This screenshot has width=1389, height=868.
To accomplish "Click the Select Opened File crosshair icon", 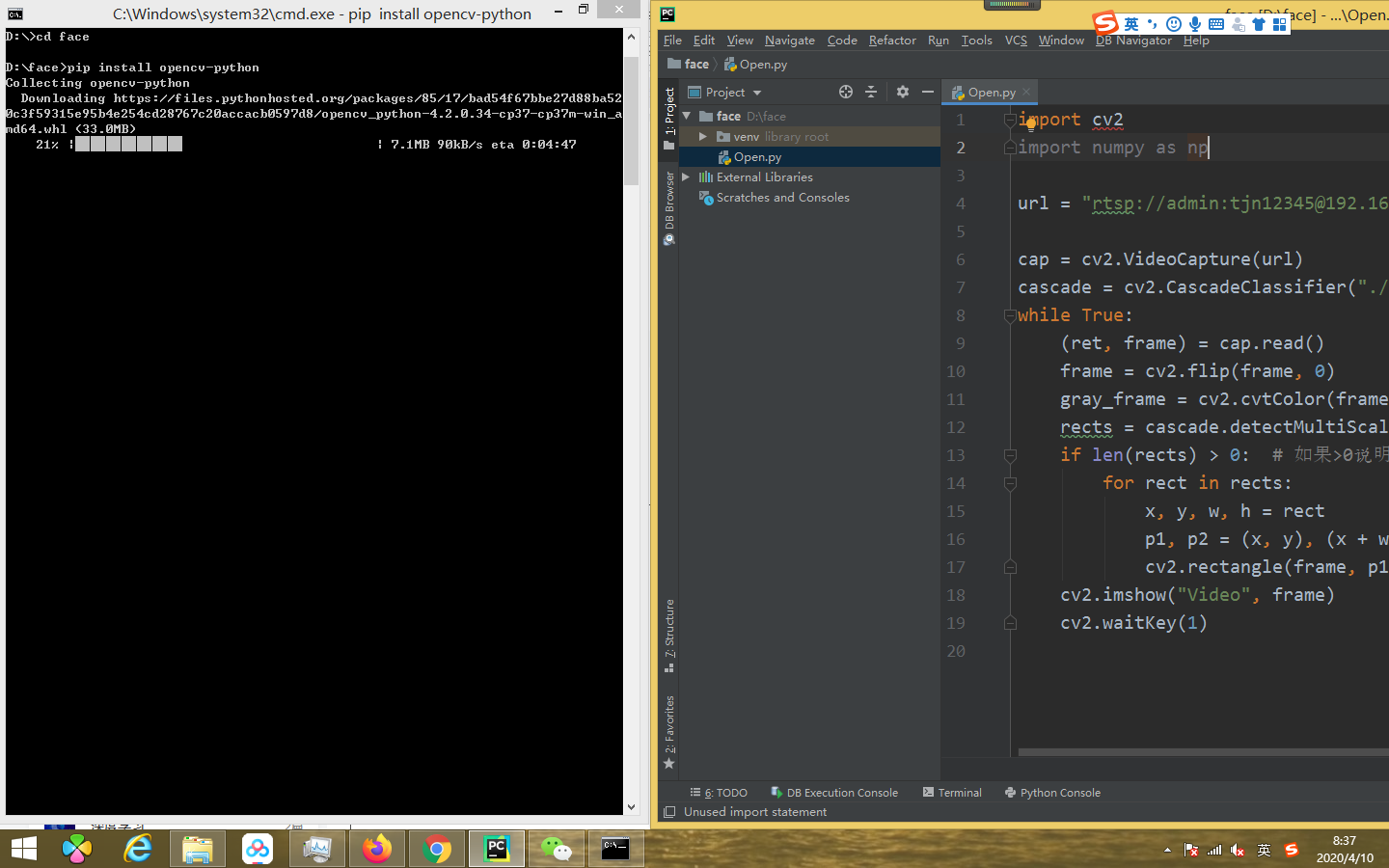I will coord(846,92).
